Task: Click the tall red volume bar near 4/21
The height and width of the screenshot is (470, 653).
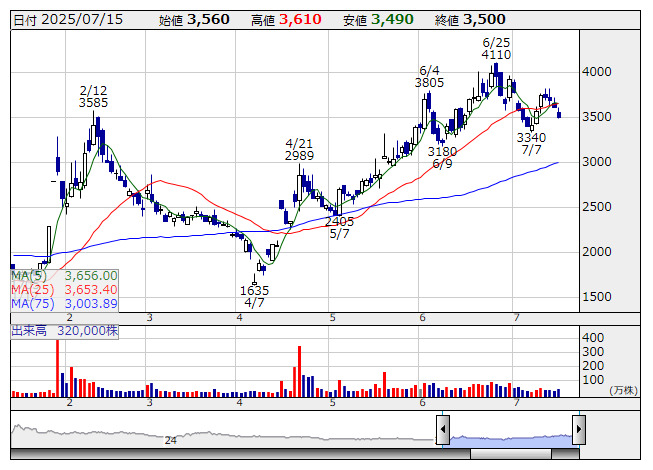Action: coord(299,371)
